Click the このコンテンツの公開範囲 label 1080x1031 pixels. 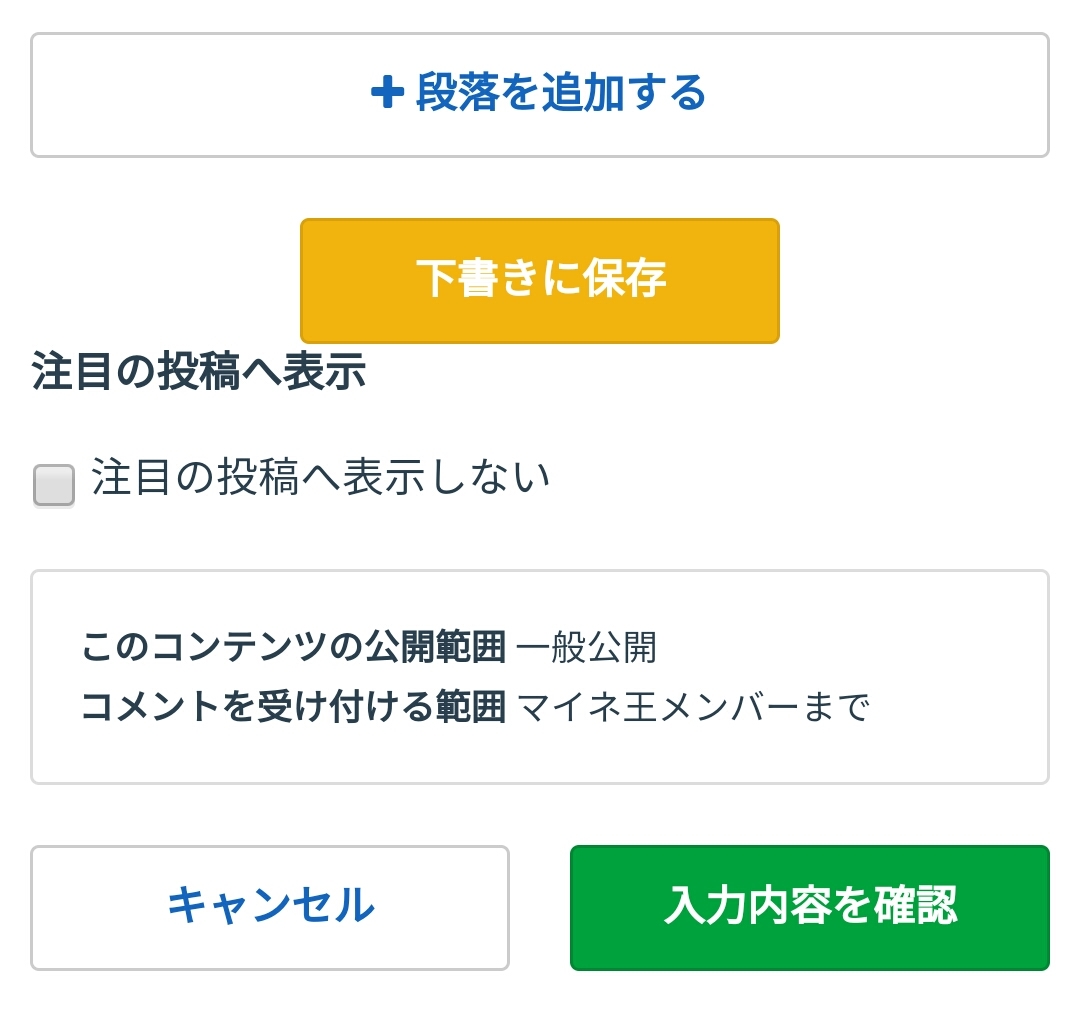click(x=294, y=648)
